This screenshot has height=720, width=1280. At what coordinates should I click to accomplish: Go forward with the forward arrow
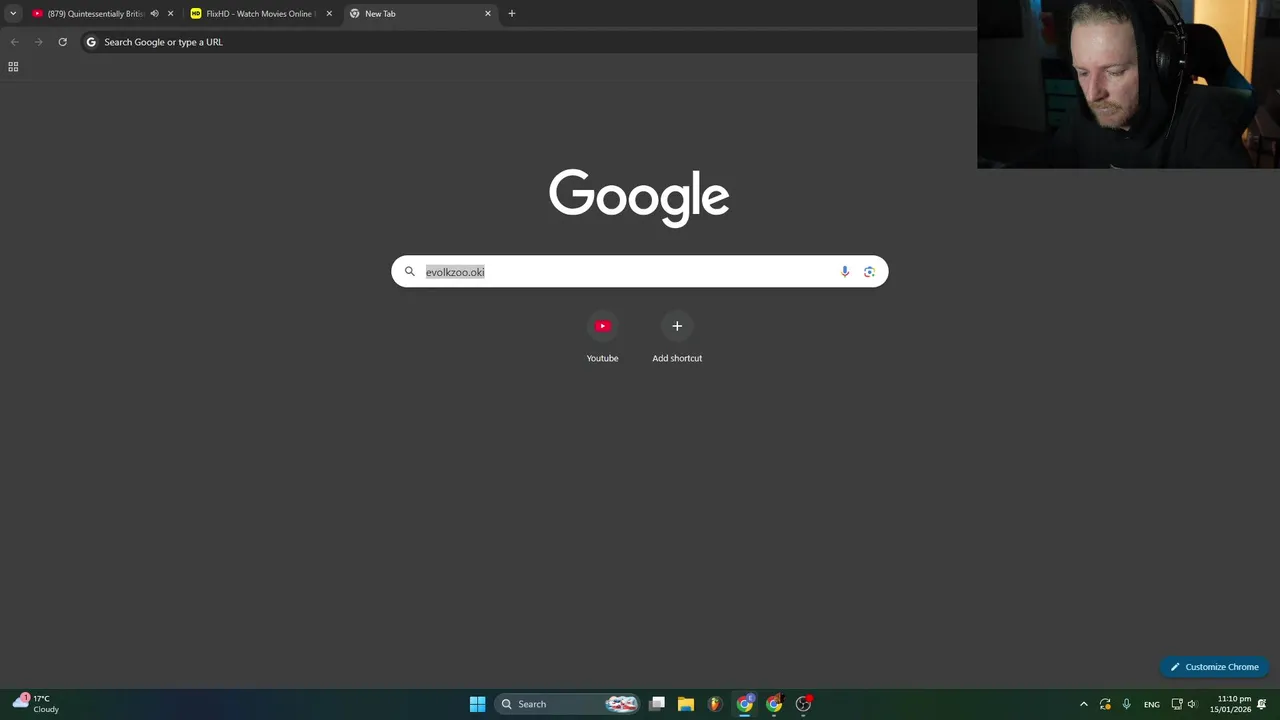[x=38, y=42]
